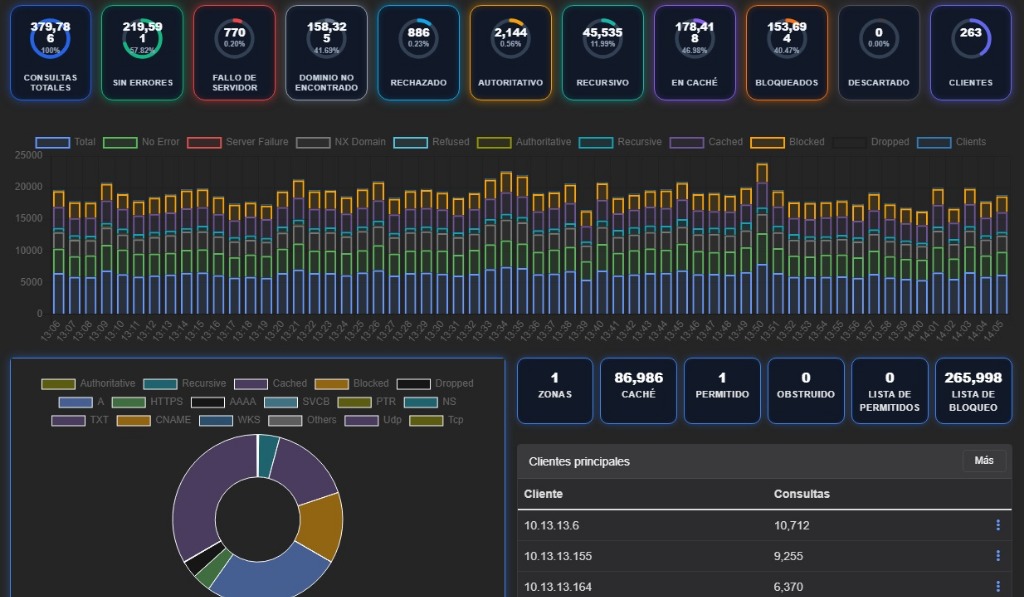The image size is (1024, 597).
Task: Toggle Dropped in donut chart legend
Action: pos(435,383)
